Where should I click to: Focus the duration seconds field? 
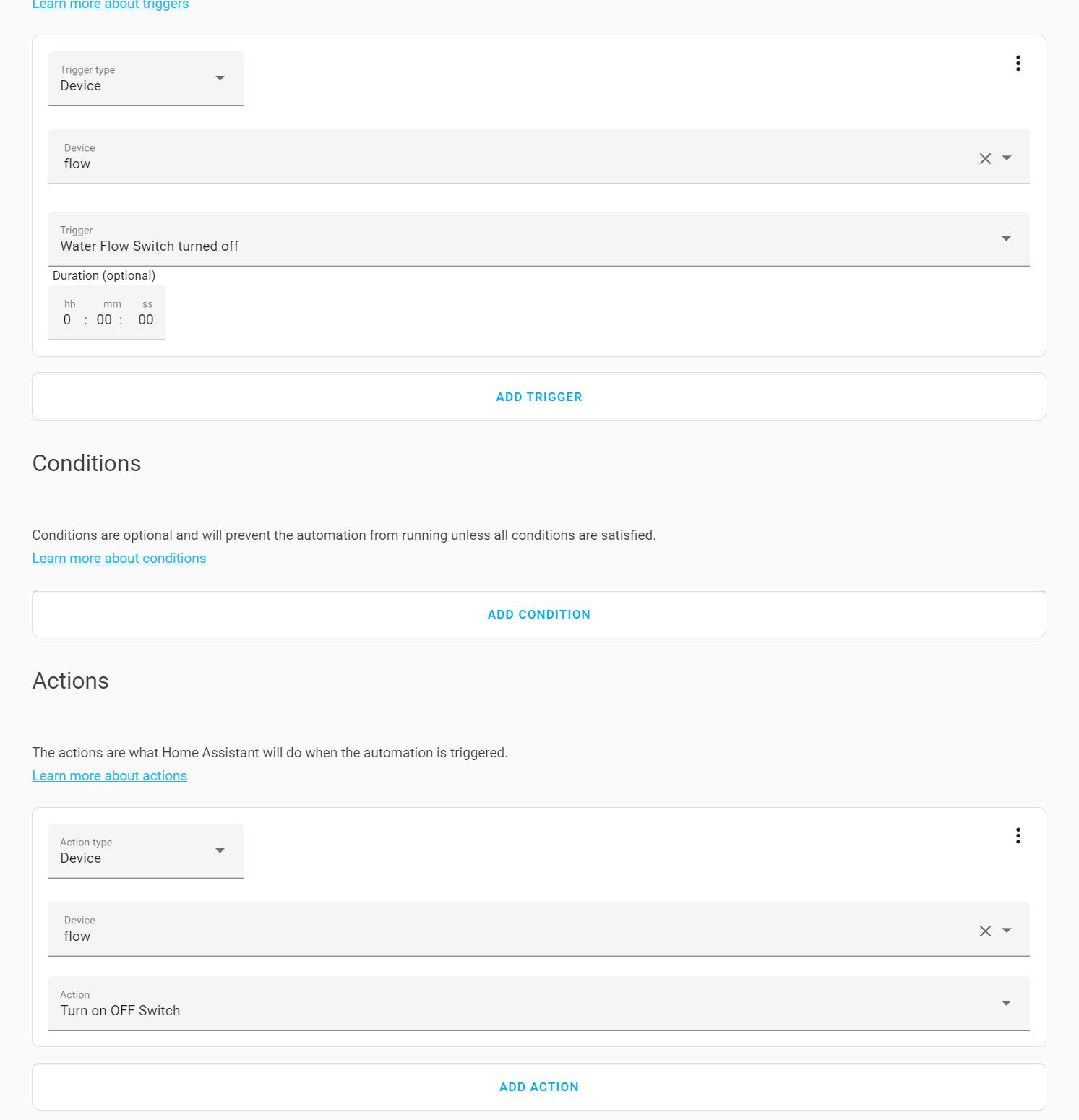click(146, 320)
